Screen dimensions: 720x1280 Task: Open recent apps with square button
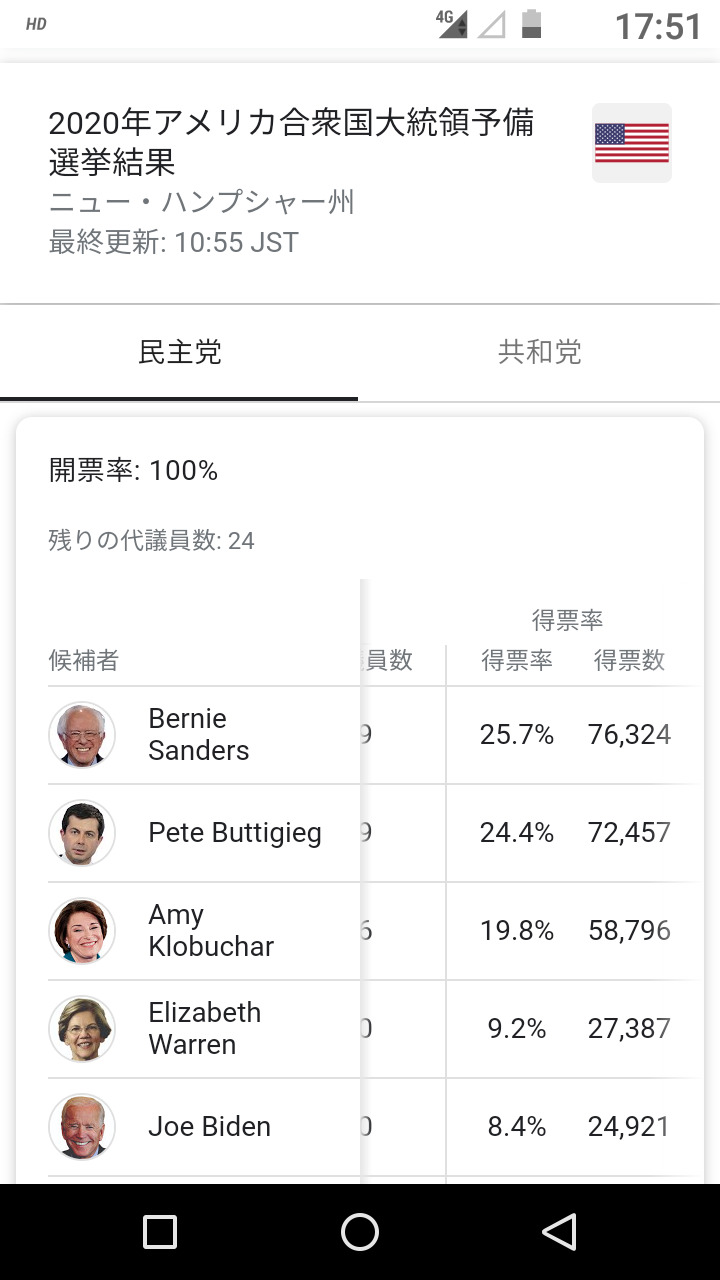(x=160, y=1232)
